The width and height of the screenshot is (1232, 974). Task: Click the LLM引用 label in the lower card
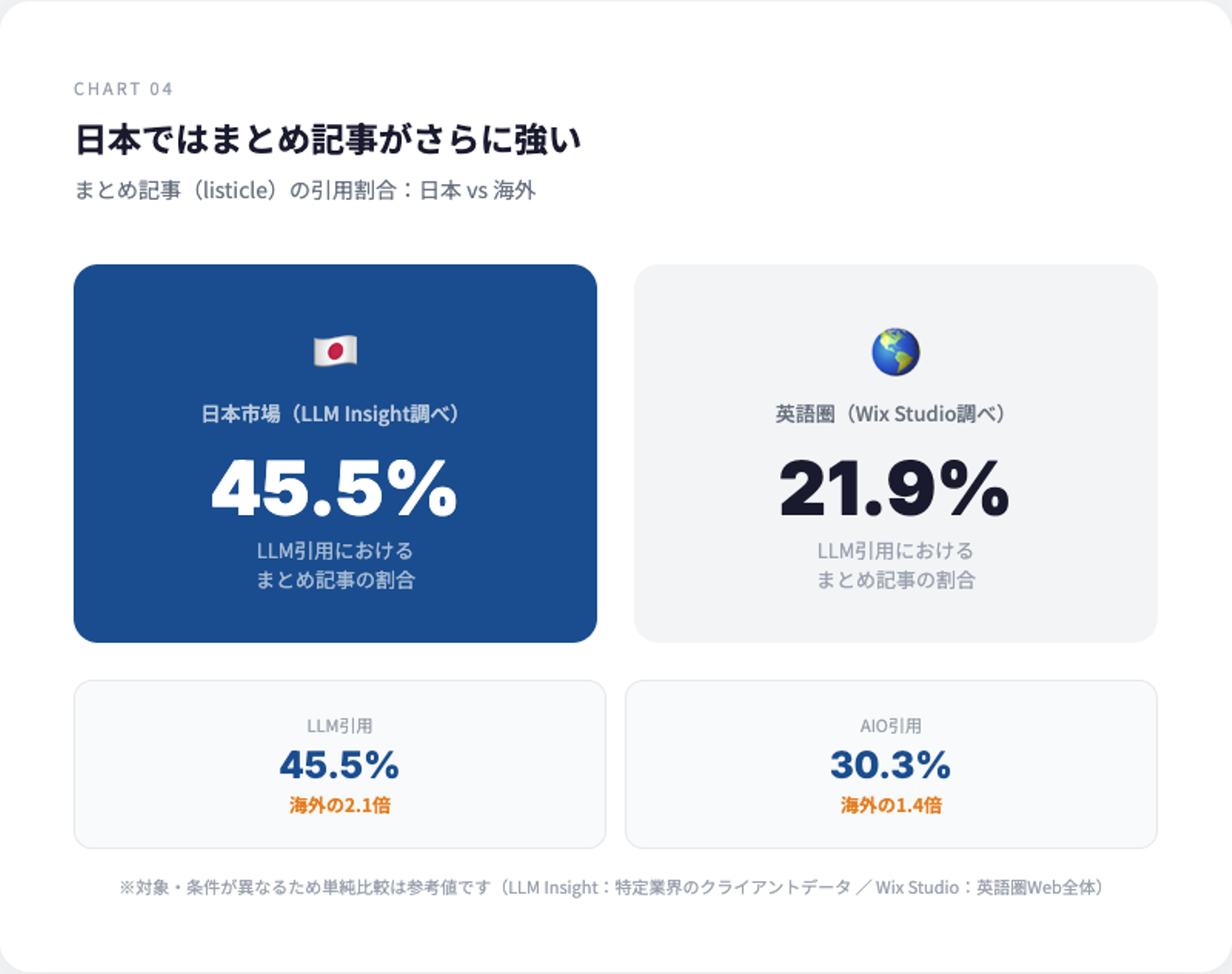pos(340,726)
